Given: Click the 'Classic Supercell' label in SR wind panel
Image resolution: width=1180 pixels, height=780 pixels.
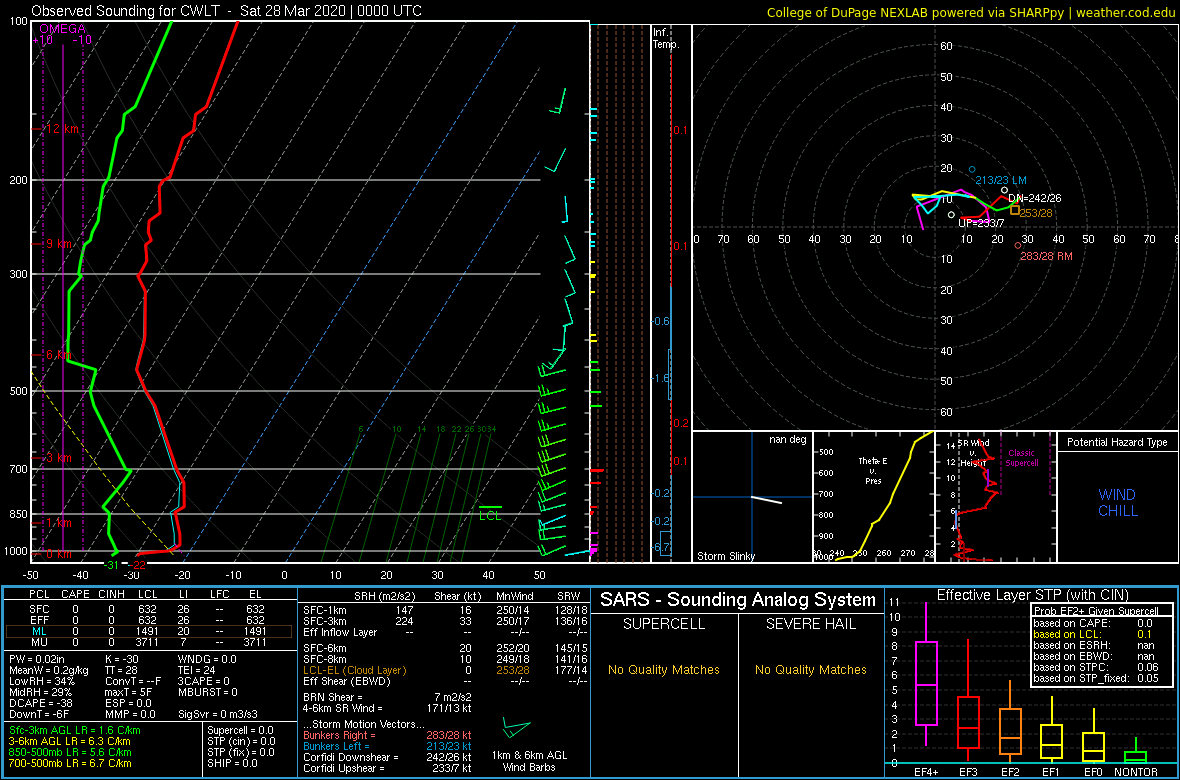Looking at the screenshot, I should [x=1022, y=459].
